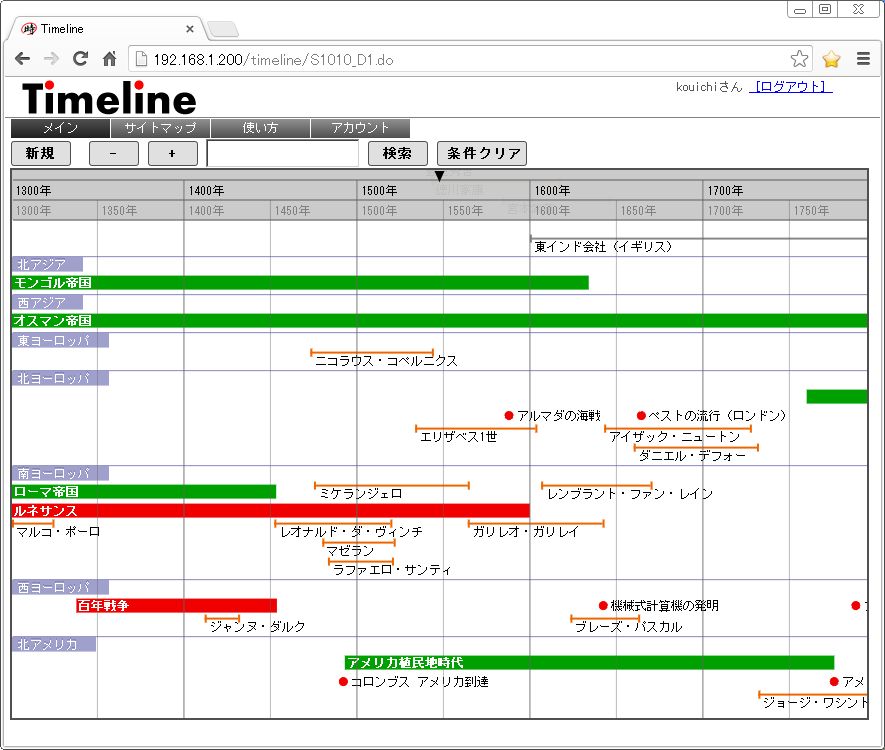This screenshot has width=885, height=750.
Task: Zoom out with the minus button
Action: [x=114, y=153]
